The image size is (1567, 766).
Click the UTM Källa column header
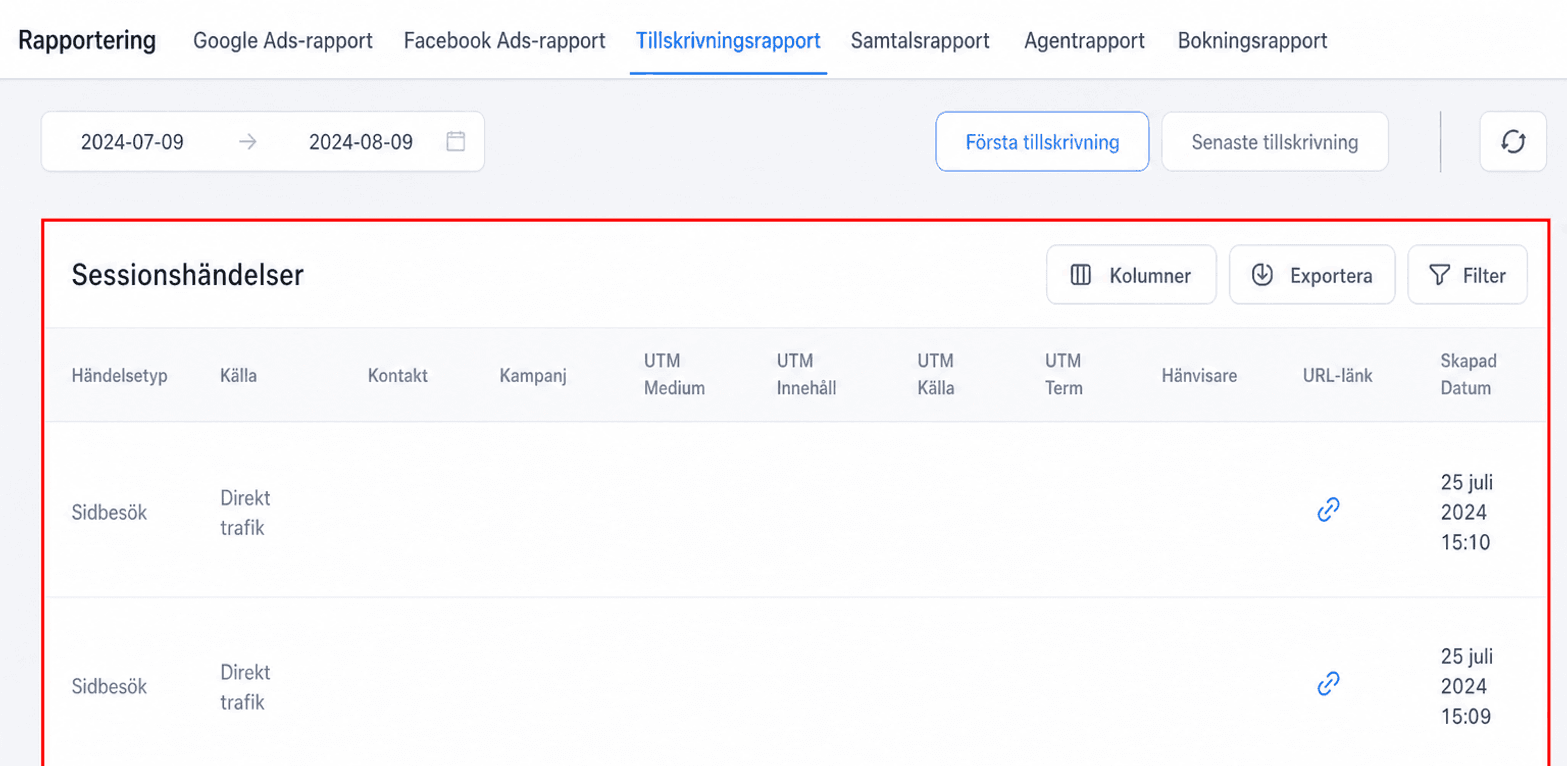point(936,375)
